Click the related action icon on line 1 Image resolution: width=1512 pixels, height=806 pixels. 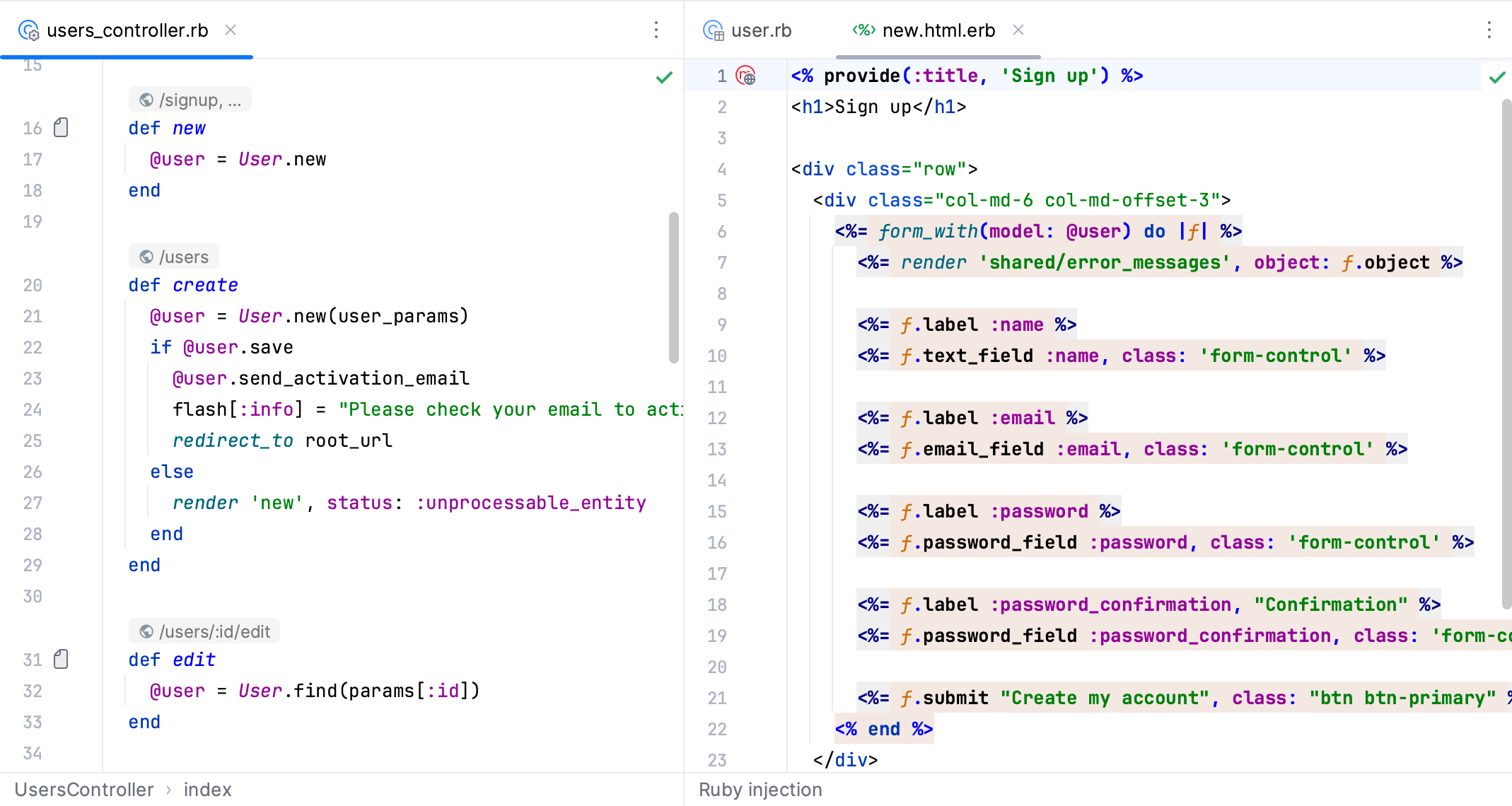pyautogui.click(x=746, y=76)
